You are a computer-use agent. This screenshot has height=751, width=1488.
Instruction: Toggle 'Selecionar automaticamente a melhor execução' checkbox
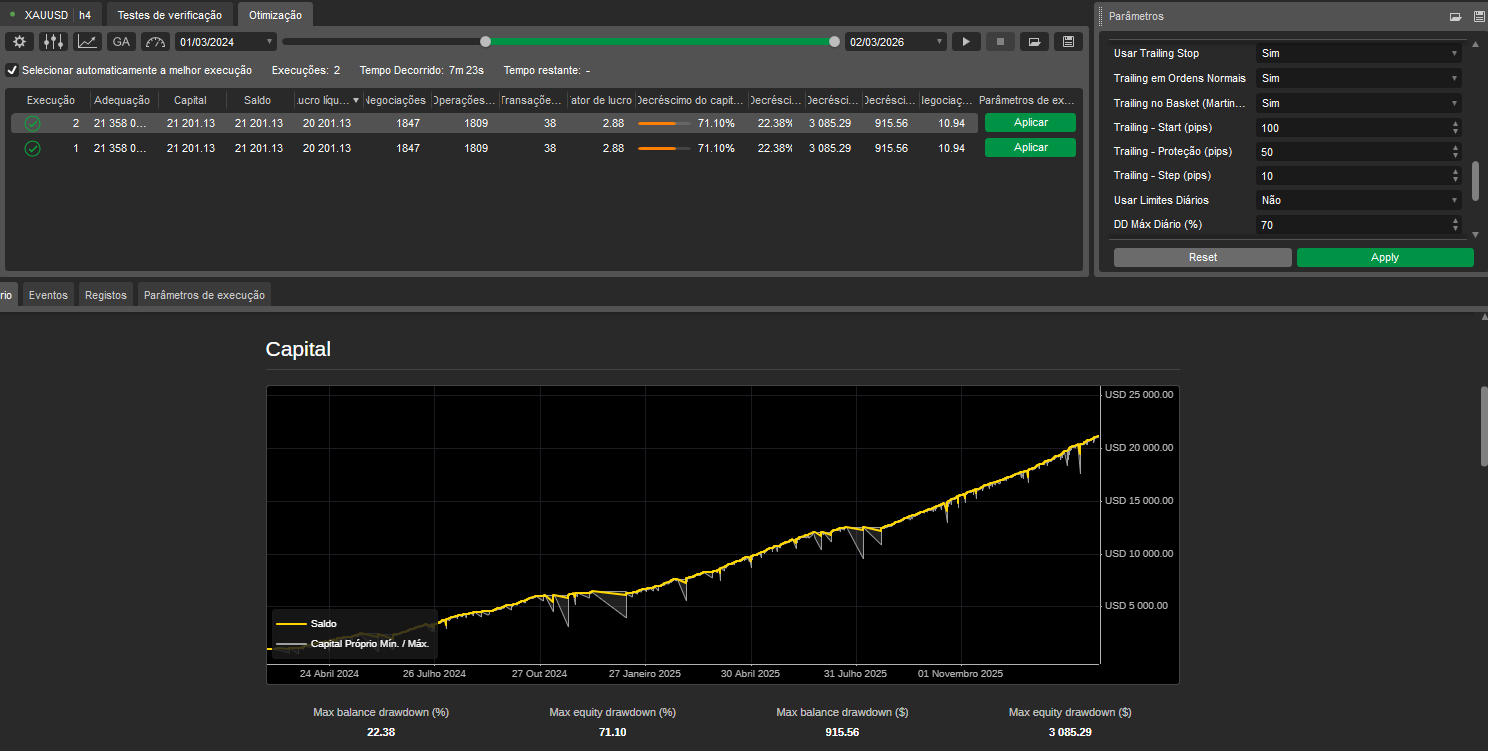12,70
